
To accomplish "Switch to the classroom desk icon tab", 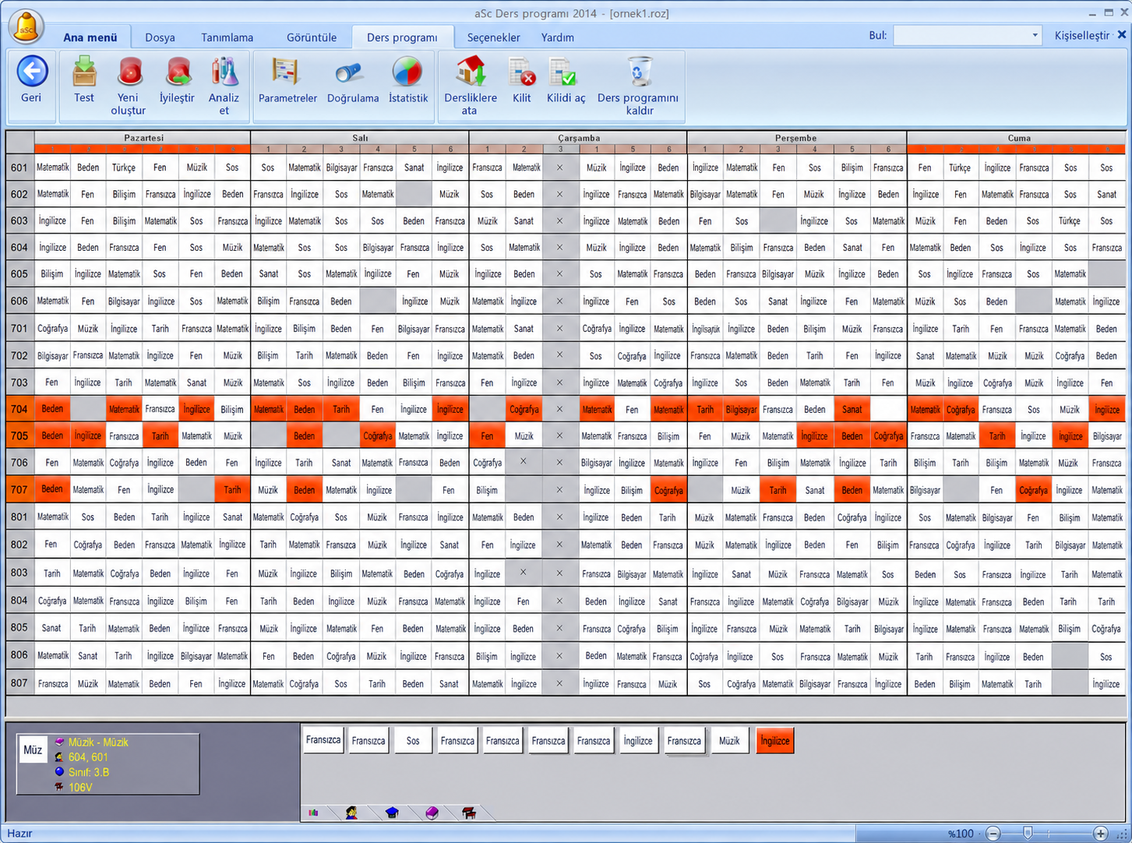I will click(x=469, y=813).
